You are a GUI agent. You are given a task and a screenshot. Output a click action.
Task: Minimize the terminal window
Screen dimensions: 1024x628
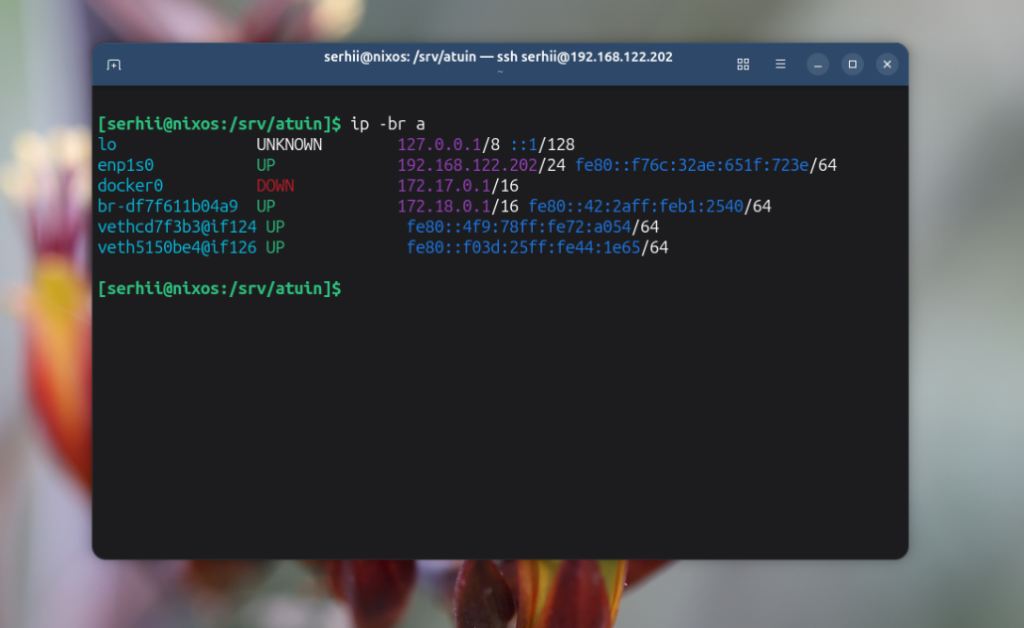click(818, 64)
